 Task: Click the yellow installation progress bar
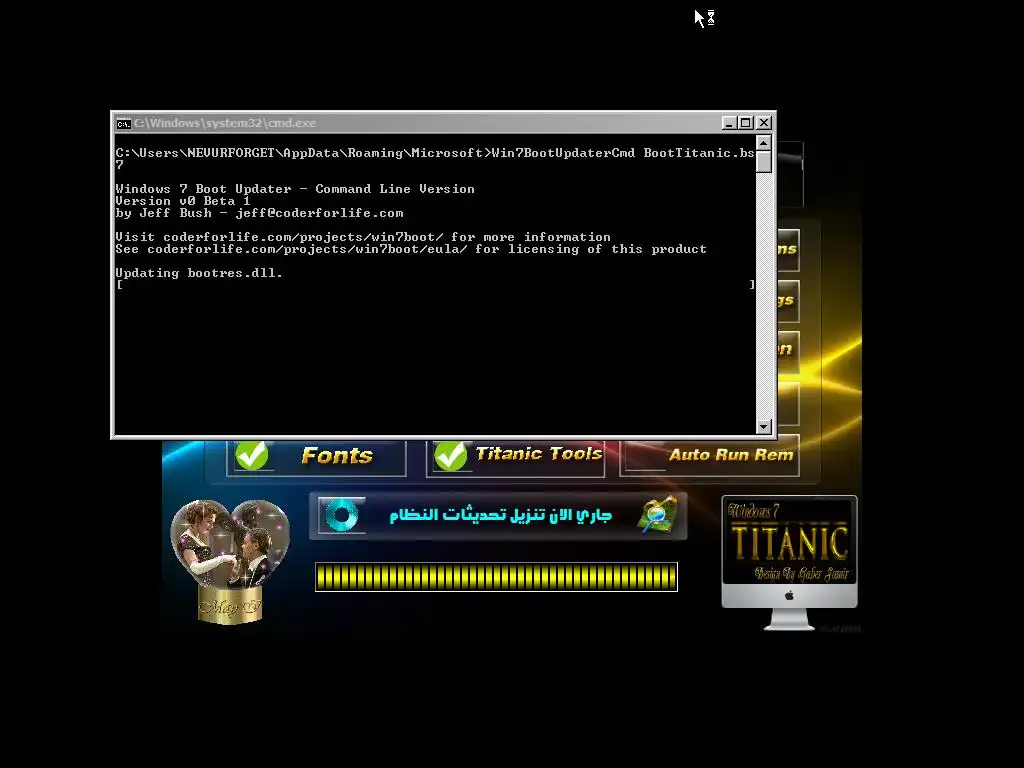tap(496, 577)
